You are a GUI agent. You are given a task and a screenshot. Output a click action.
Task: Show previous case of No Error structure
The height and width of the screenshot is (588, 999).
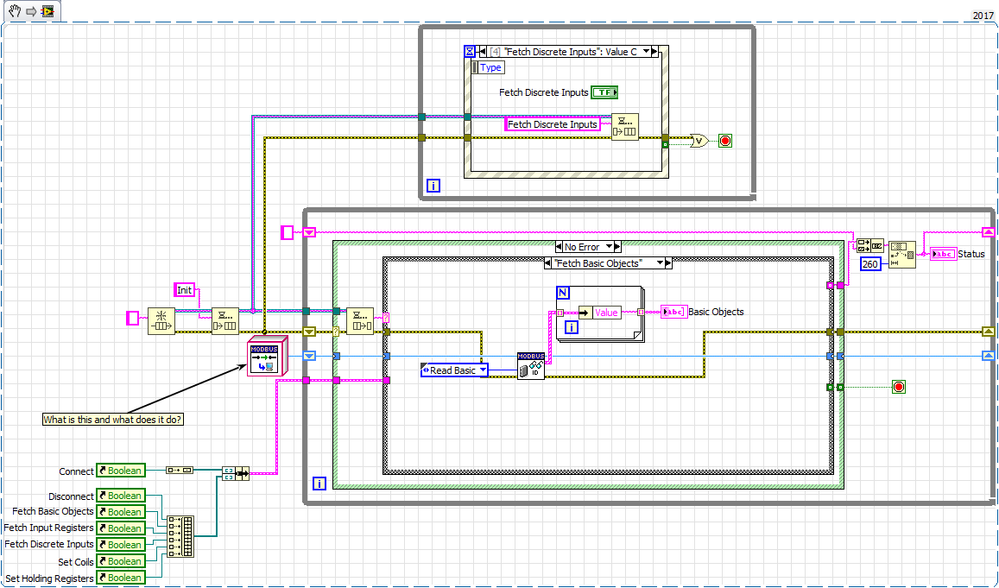coord(559,247)
